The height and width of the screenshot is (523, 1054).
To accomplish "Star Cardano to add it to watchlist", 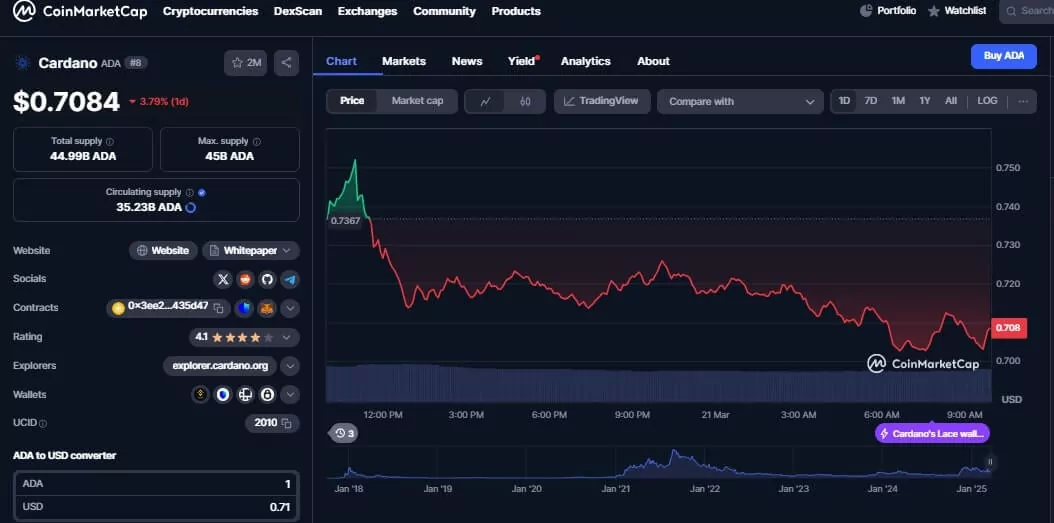I will click(245, 63).
